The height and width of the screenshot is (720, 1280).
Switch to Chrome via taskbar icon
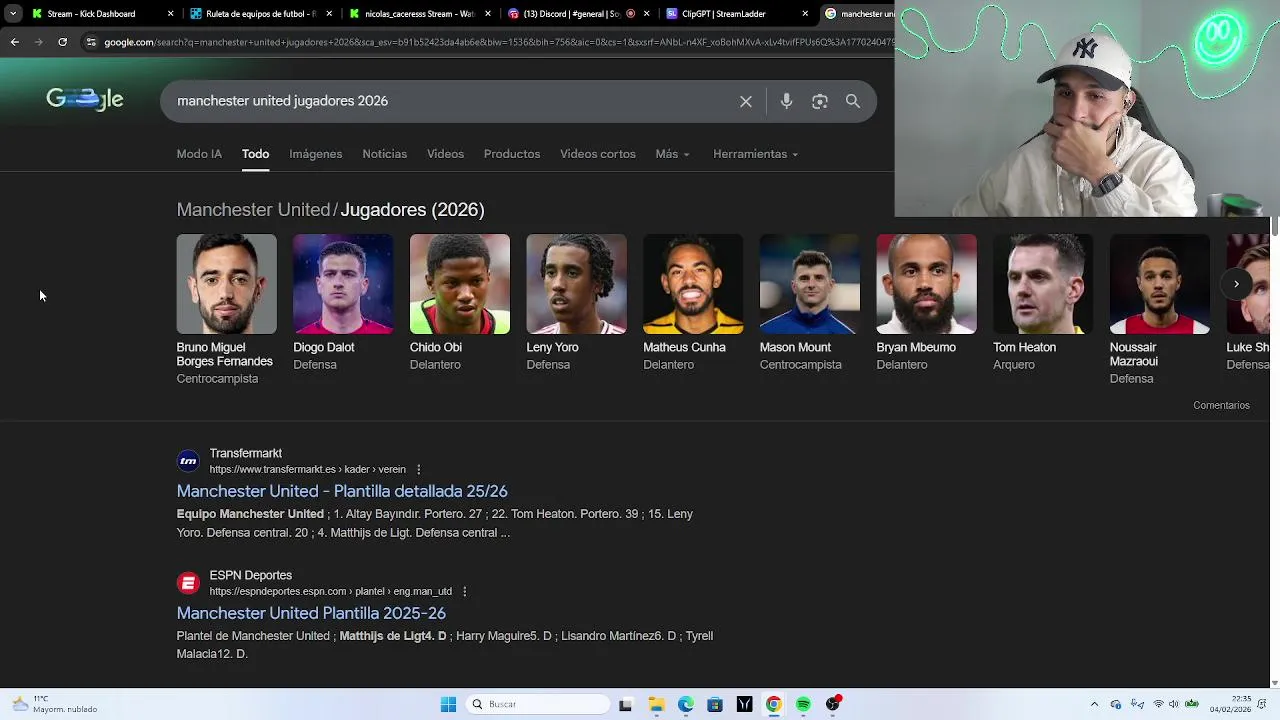[x=774, y=704]
